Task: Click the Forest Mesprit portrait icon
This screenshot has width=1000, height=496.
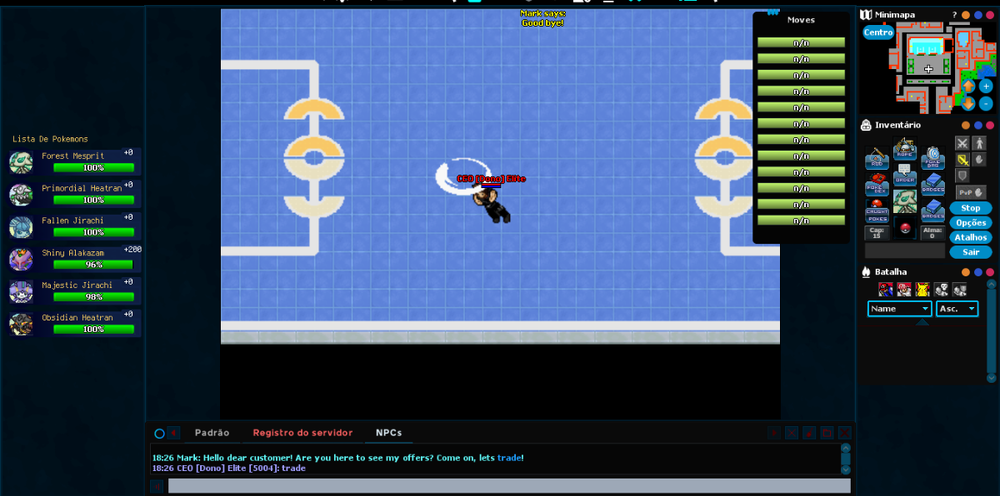Action: coord(21,162)
